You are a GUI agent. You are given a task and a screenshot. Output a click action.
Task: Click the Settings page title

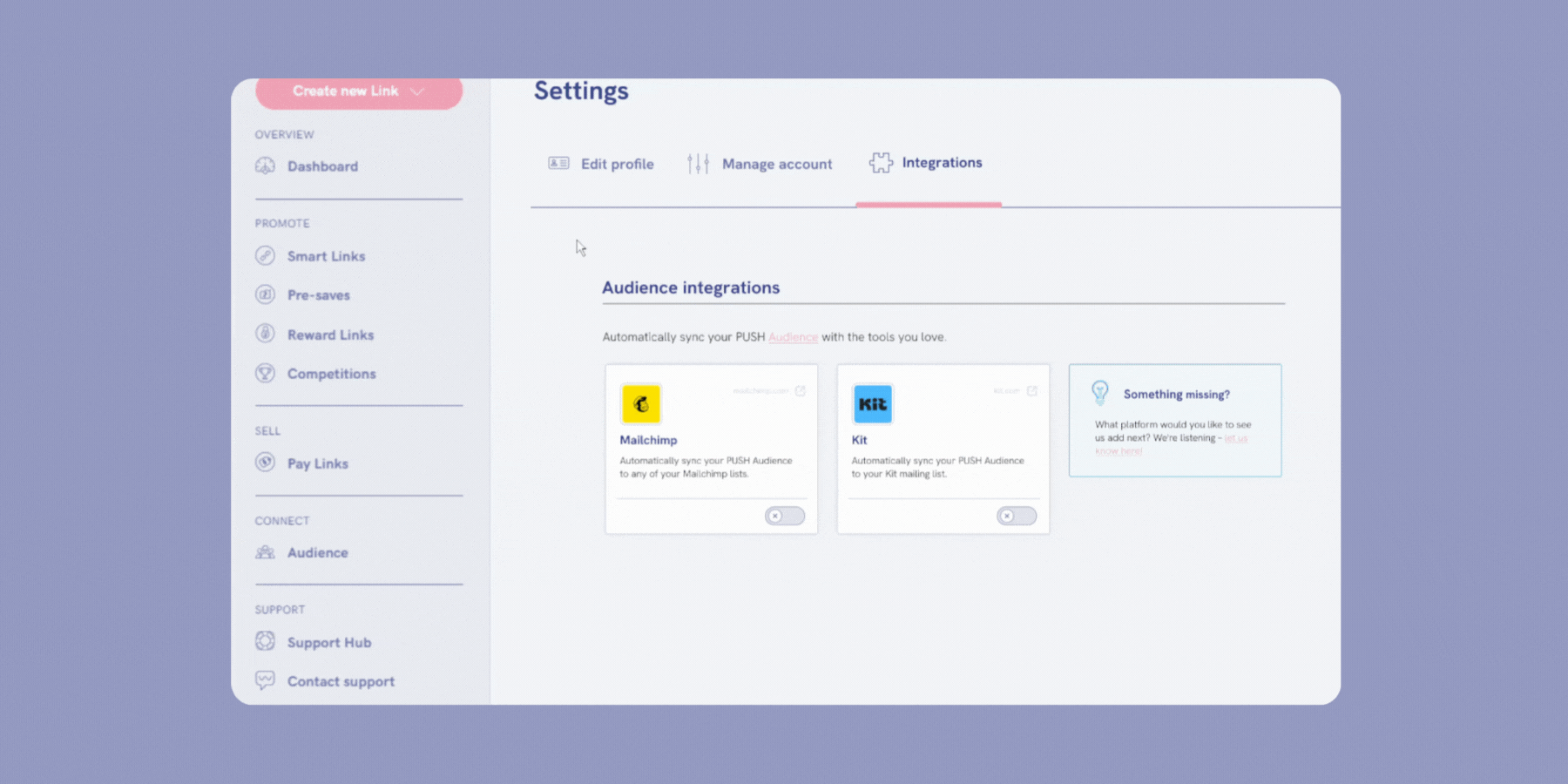pos(581,91)
